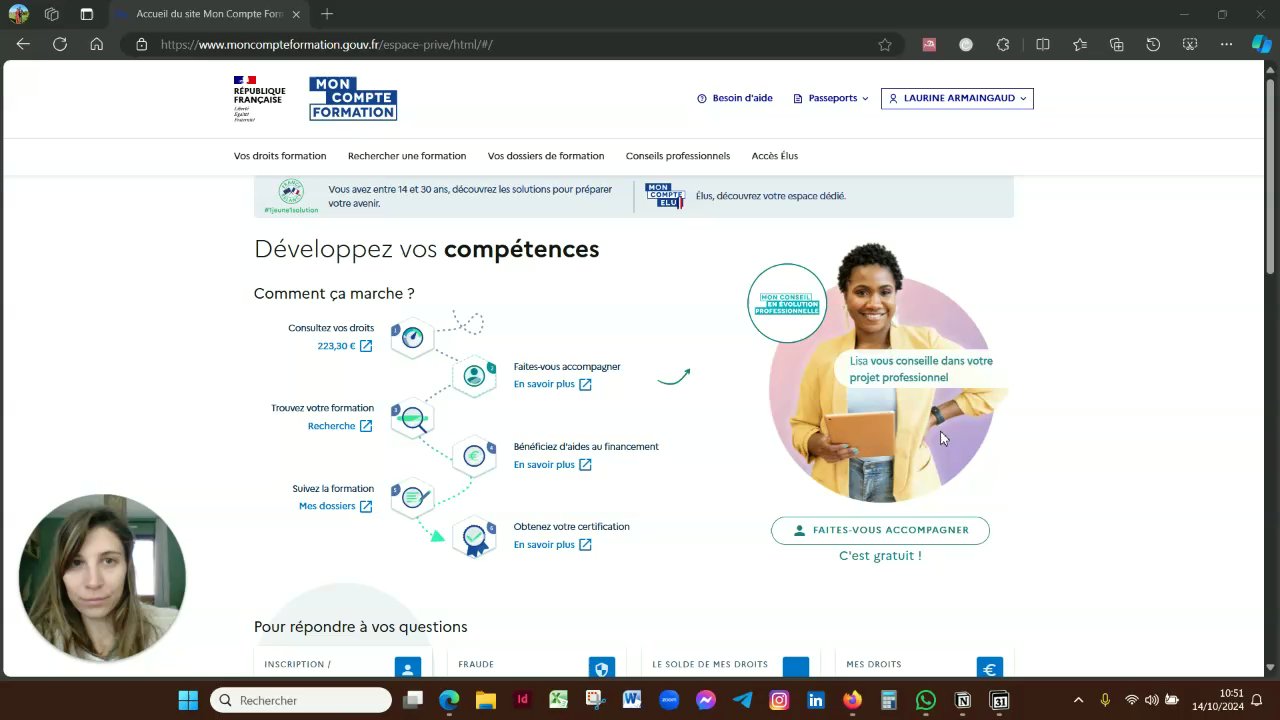The image size is (1280, 720).
Task: Open Vos dossiers de formation menu
Action: 546,156
